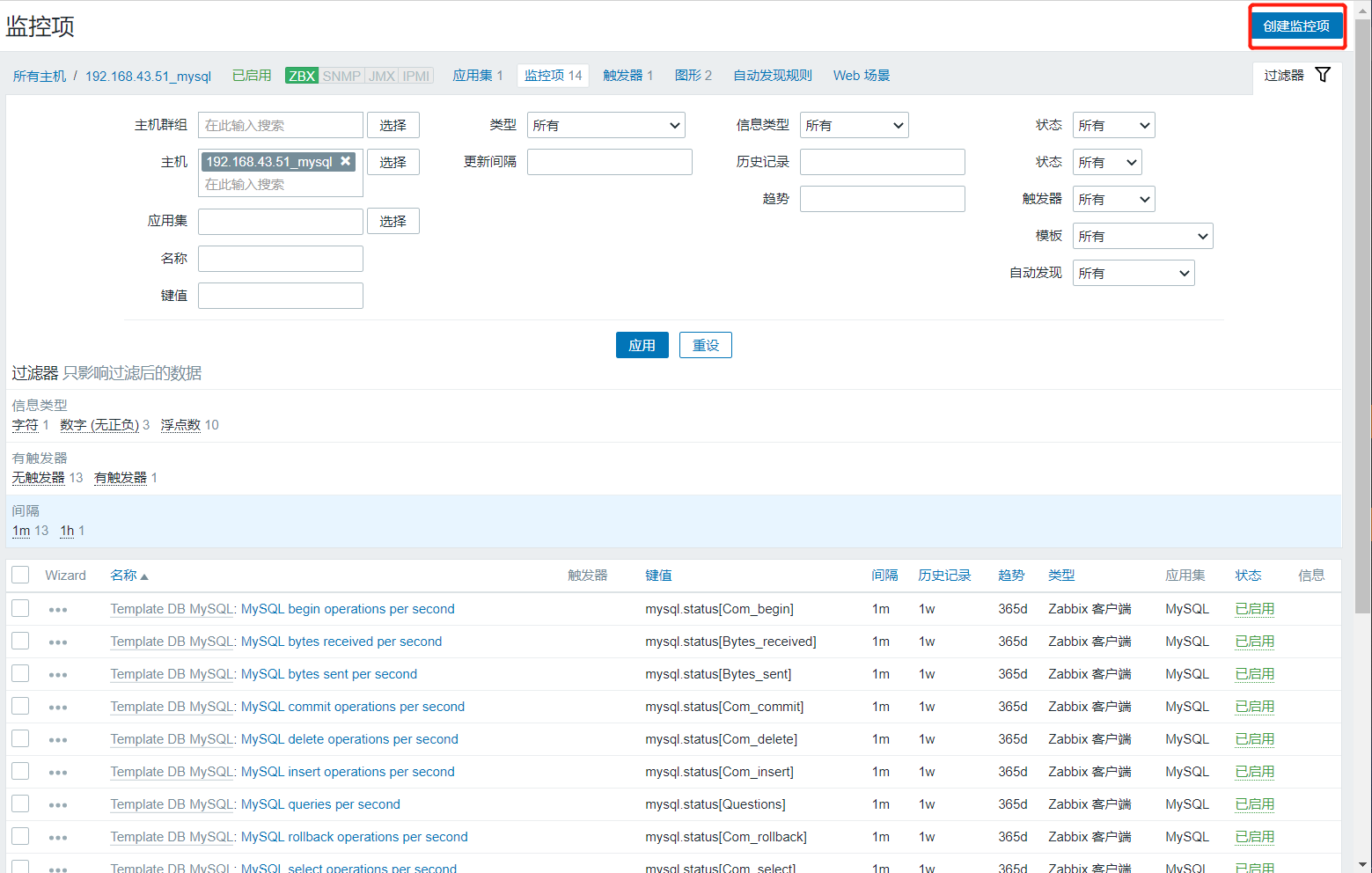Viewport: 1372px width, 873px height.
Task: Check the MySQL commit operations row checkbox
Action: point(20,706)
